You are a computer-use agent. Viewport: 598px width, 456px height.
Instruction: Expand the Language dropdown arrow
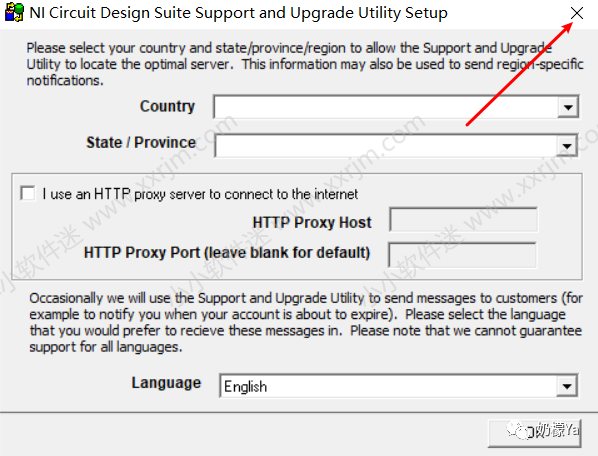tap(567, 386)
